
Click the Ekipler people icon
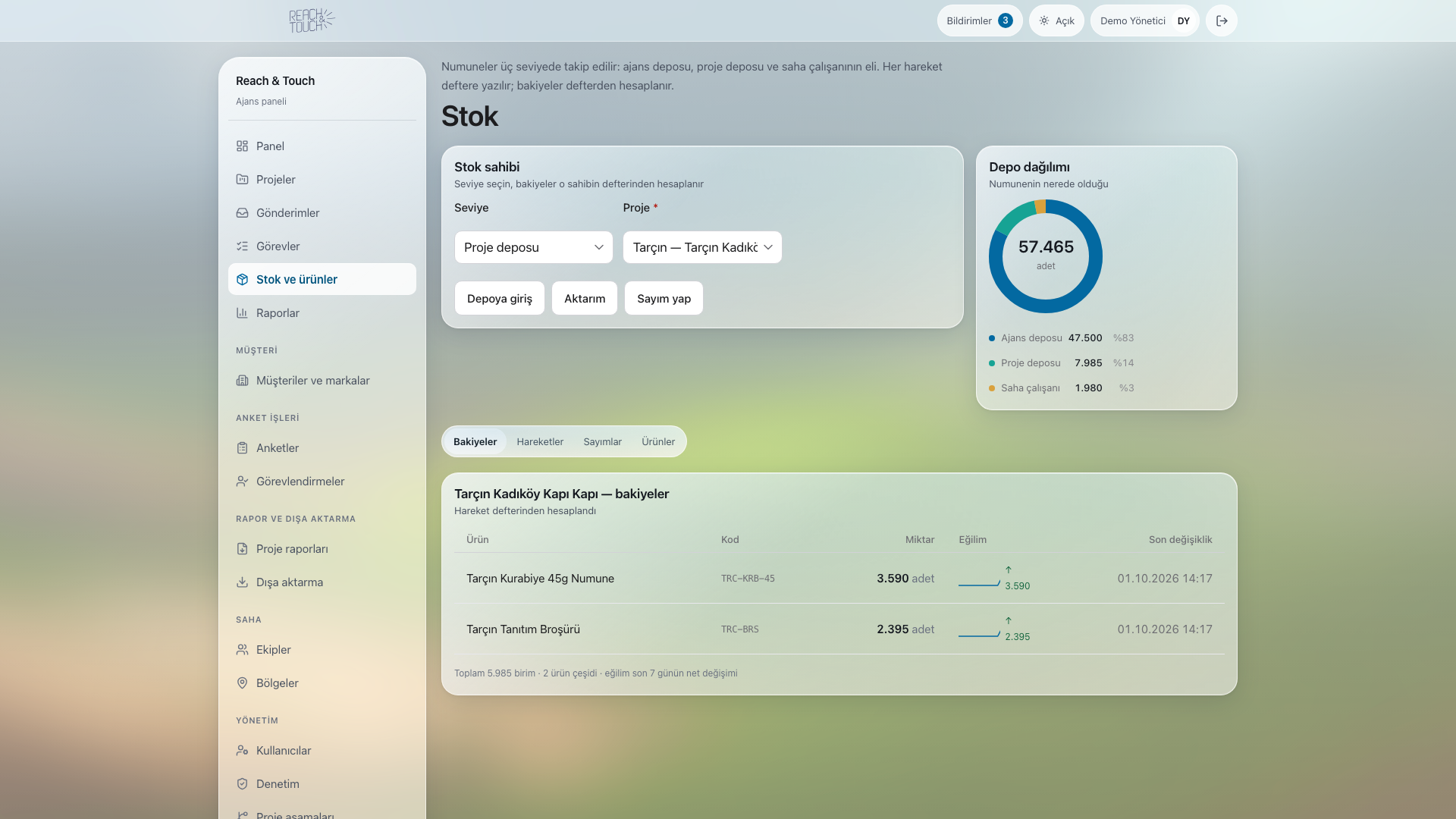[x=242, y=650]
